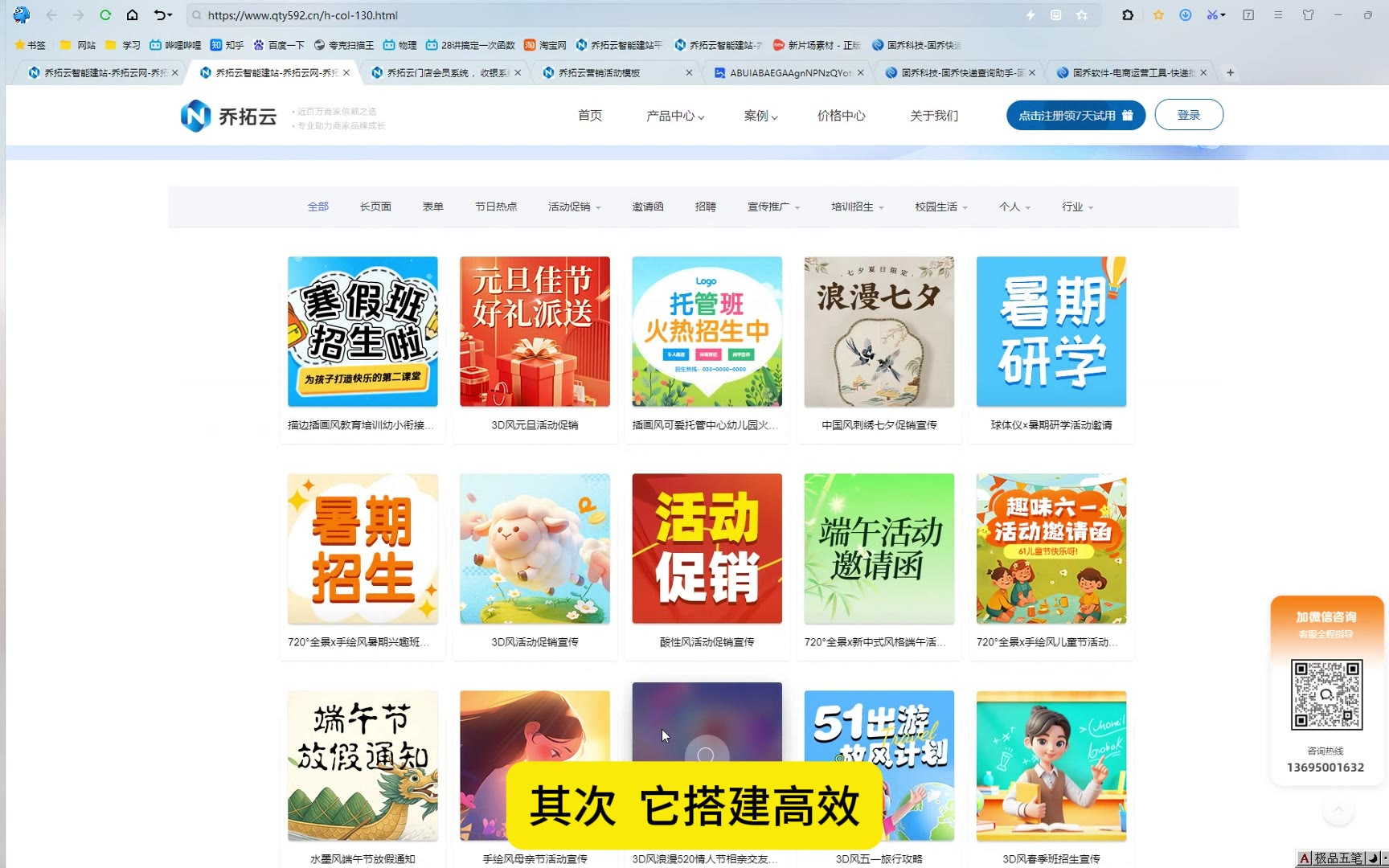Click the smiley reader icon in address bar
The width and height of the screenshot is (1389, 868).
click(x=1056, y=15)
